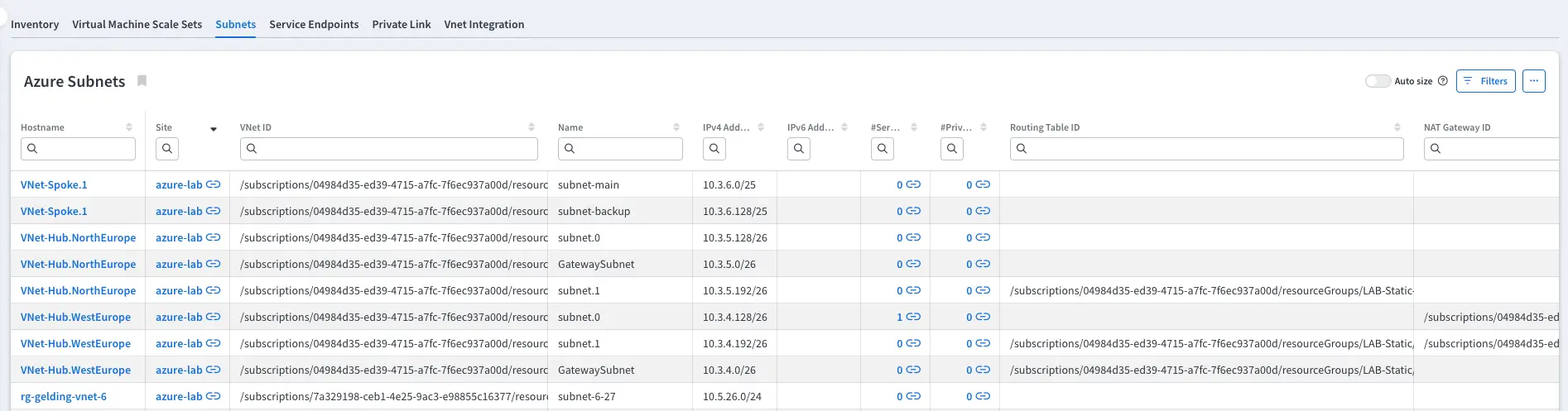Click services link icon in subnet-backup row

pyautogui.click(x=913, y=211)
